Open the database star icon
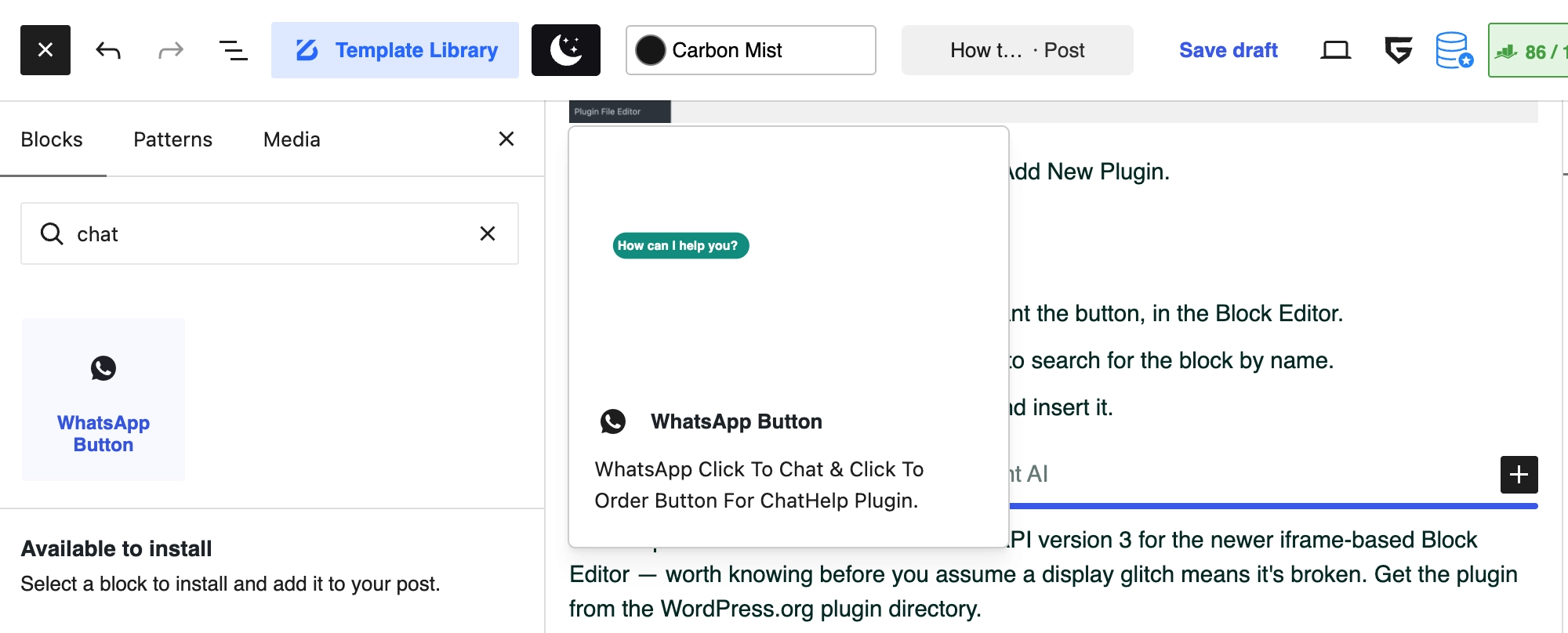Viewport: 1568px width, 633px height. click(1454, 50)
